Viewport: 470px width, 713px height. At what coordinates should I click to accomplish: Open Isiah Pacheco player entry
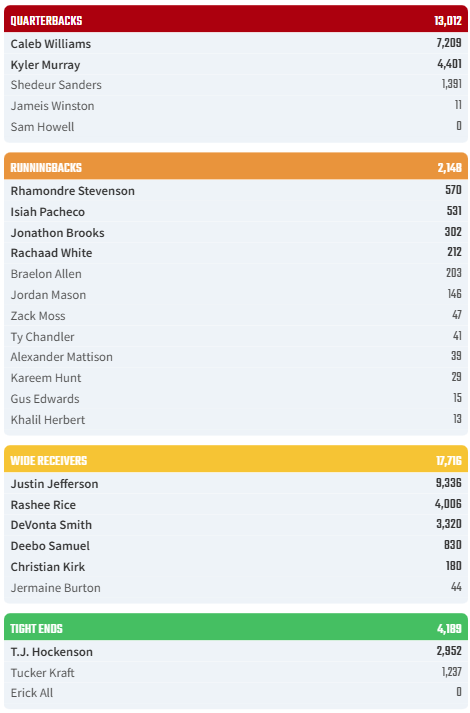[235, 211]
